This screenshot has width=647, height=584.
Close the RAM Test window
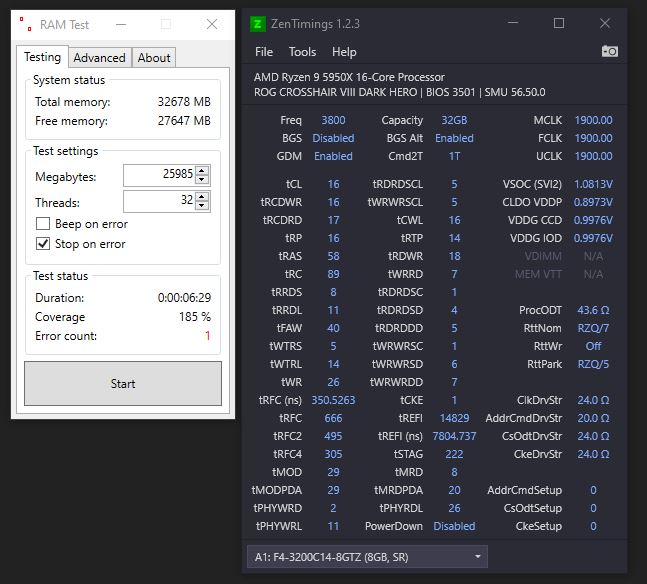[212, 24]
